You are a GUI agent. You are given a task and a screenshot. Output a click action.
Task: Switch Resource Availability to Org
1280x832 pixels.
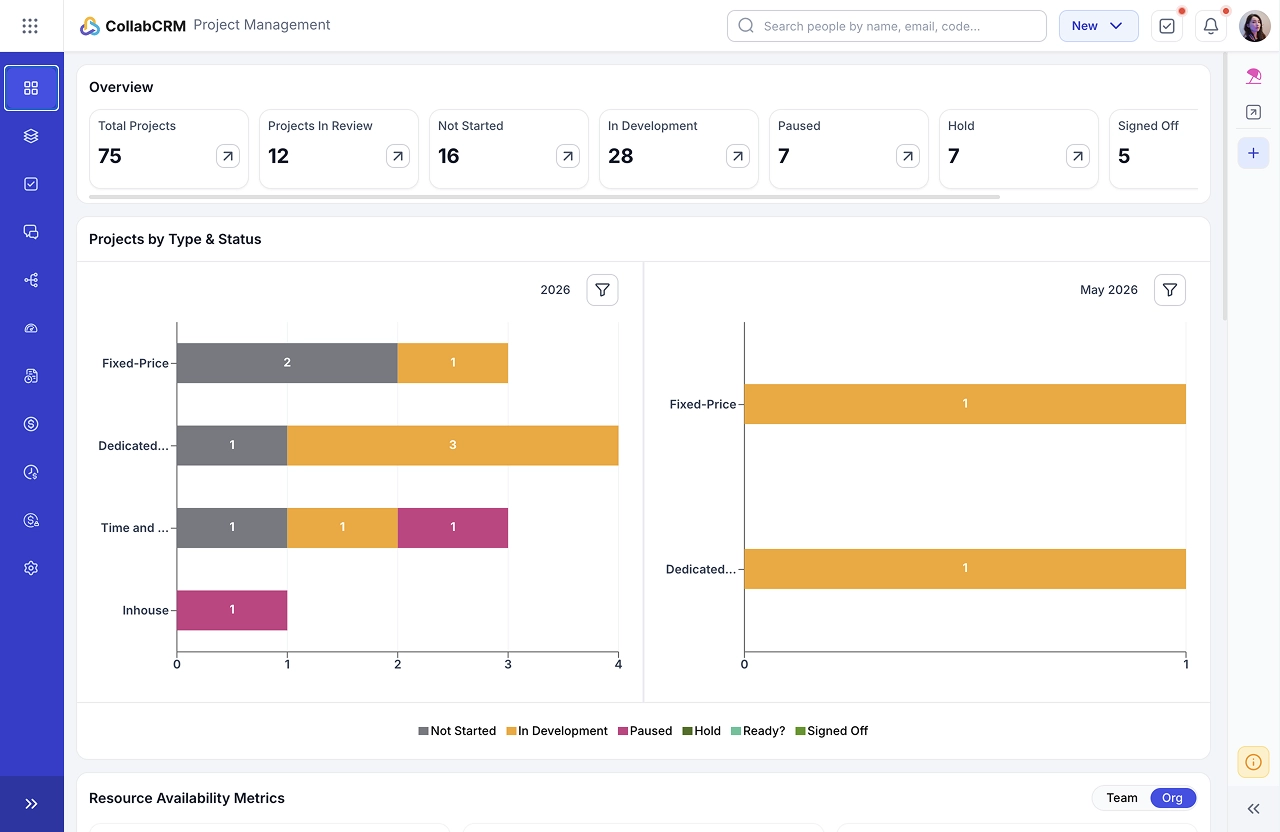click(x=1172, y=798)
